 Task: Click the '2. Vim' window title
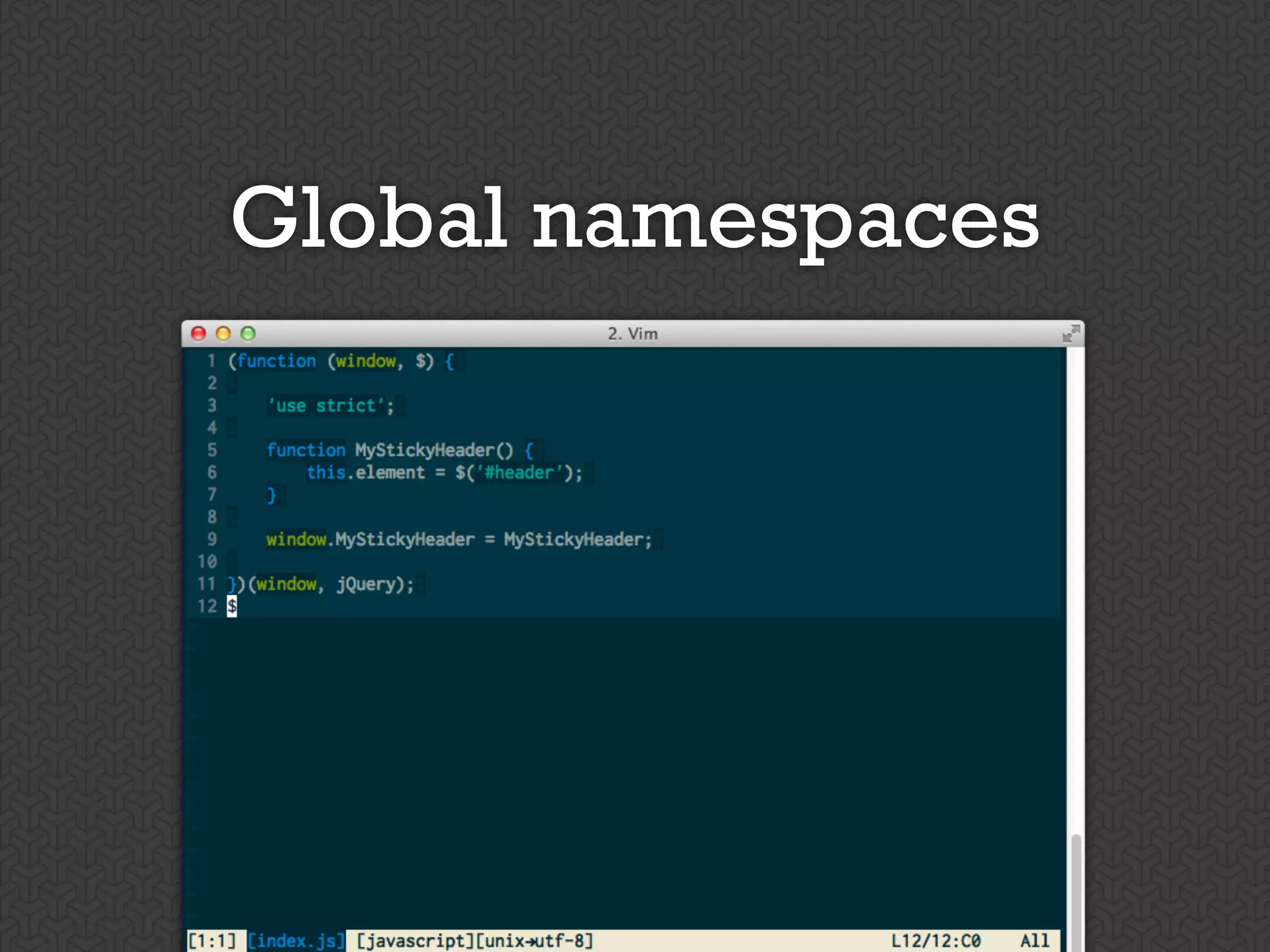tap(633, 333)
